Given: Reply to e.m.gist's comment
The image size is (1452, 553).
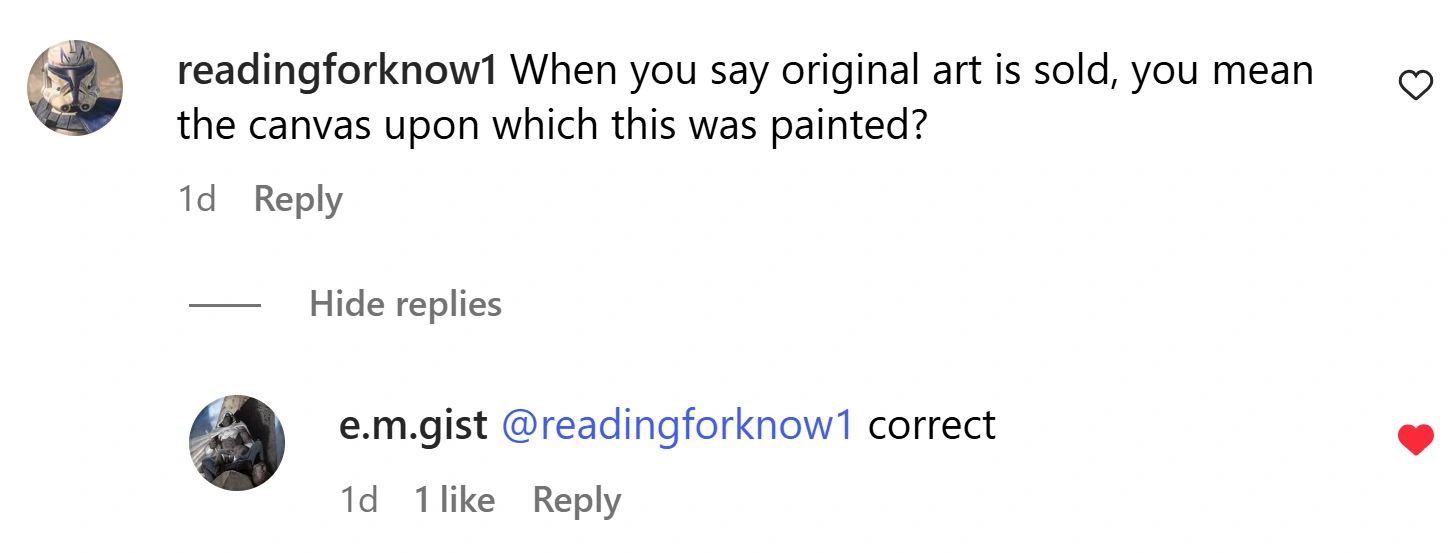Looking at the screenshot, I should coord(576,500).
